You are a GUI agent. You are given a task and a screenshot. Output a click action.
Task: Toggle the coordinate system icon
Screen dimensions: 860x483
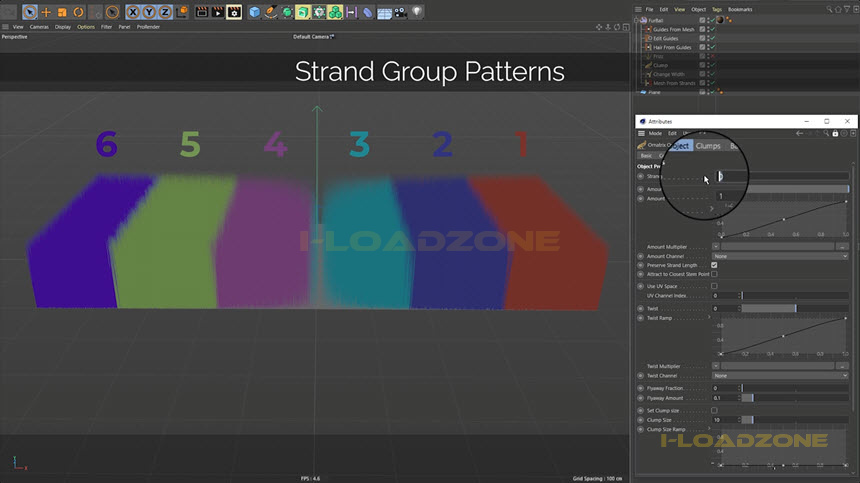click(182, 12)
